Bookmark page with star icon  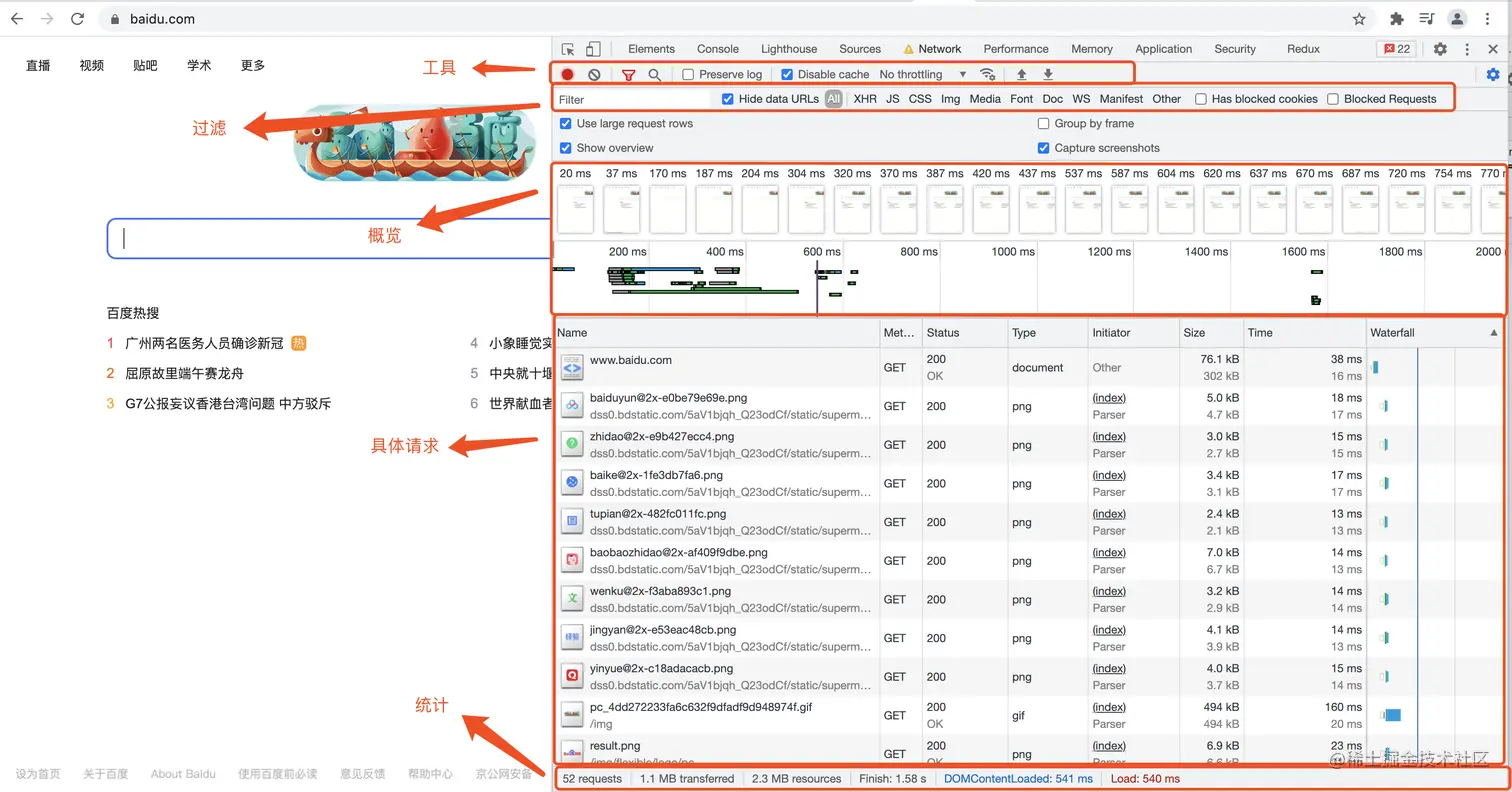1359,19
